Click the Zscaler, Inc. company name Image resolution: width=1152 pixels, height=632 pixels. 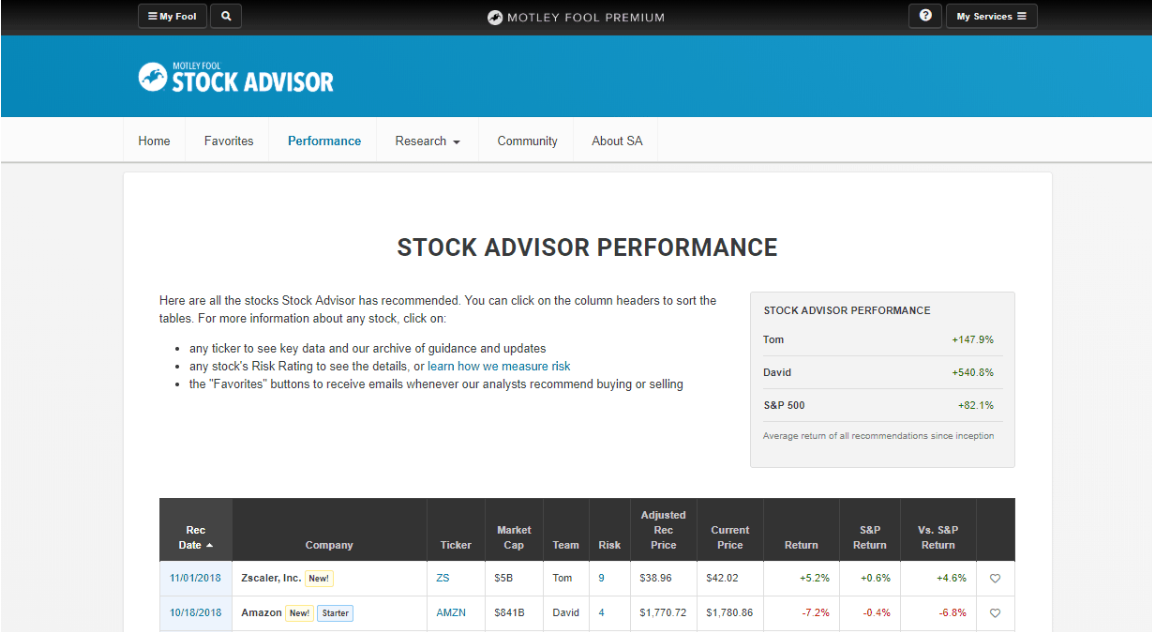click(x=271, y=578)
